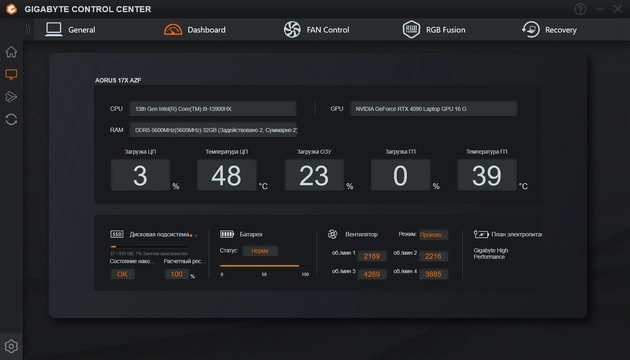Image resolution: width=630 pixels, height=360 pixels.
Task: Click the AORUS 17X AZF model label
Action: coord(118,80)
